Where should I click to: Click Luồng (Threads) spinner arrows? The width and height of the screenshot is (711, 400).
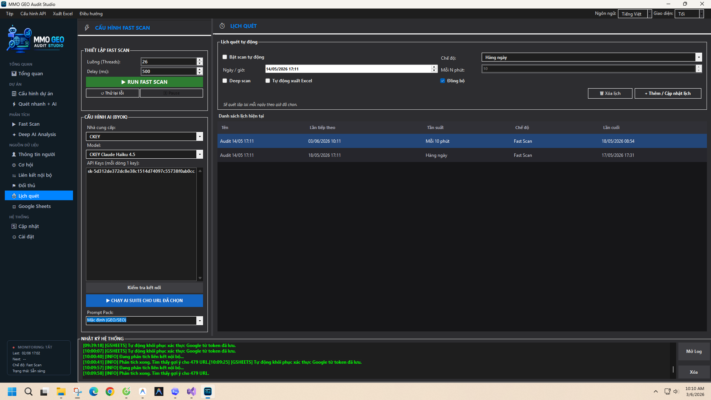200,61
